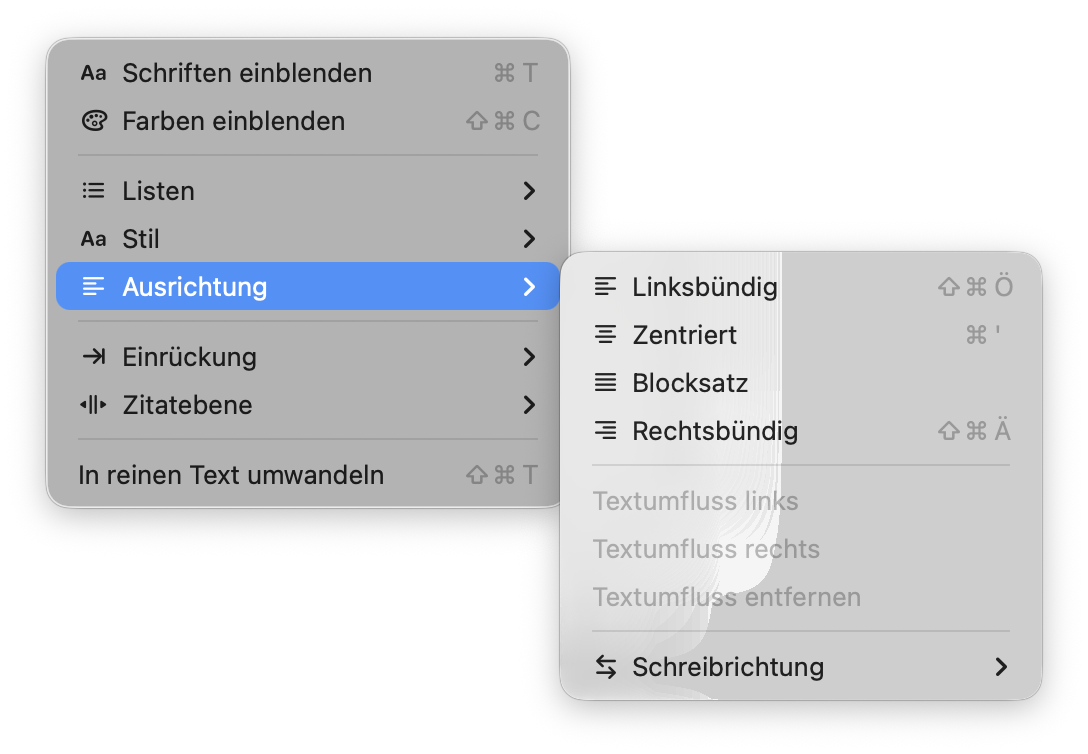Select the Blocksatz alignment option

point(690,383)
